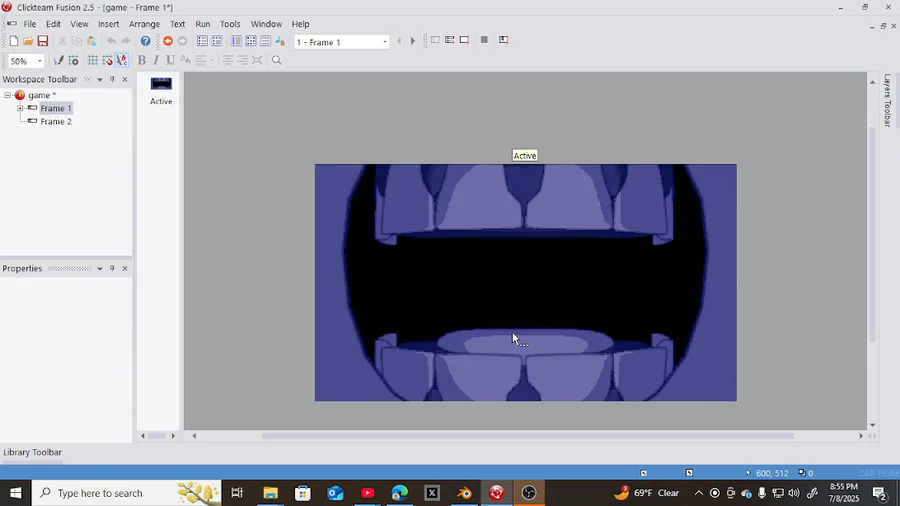Image resolution: width=900 pixels, height=506 pixels.
Task: Toggle the highlighted text toolbar icon
Action: pos(122,60)
